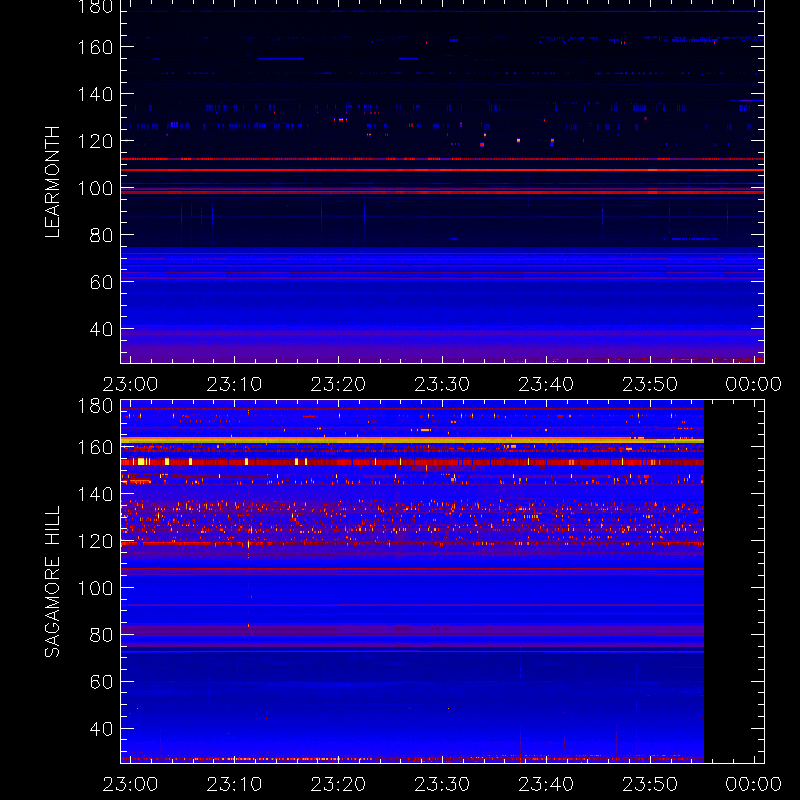Screen dimensions: 800x800
Task: Click 23:00 time label under Sagamore Hill plot
Action: tap(131, 784)
